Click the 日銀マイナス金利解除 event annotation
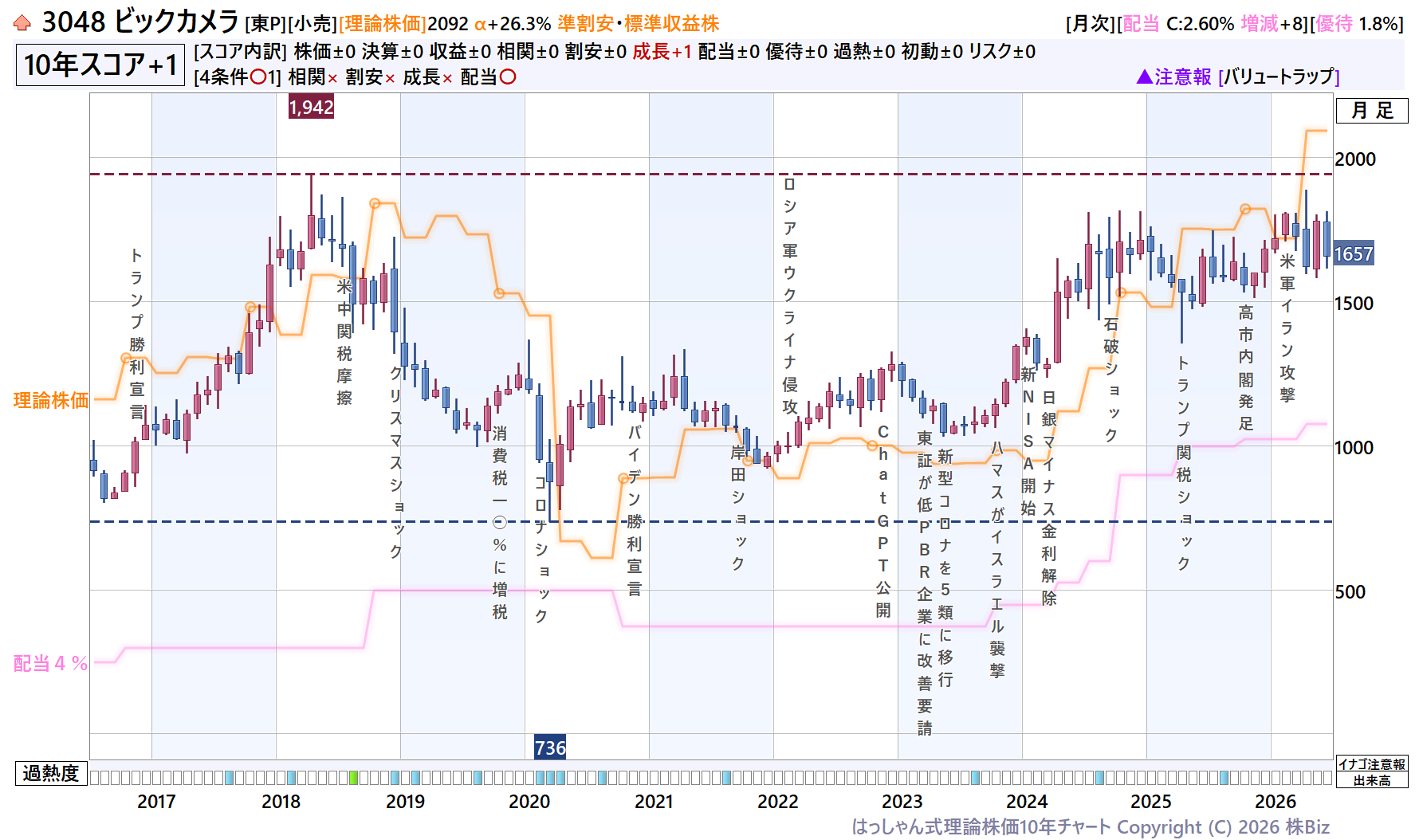1419x840 pixels. [x=1049, y=498]
